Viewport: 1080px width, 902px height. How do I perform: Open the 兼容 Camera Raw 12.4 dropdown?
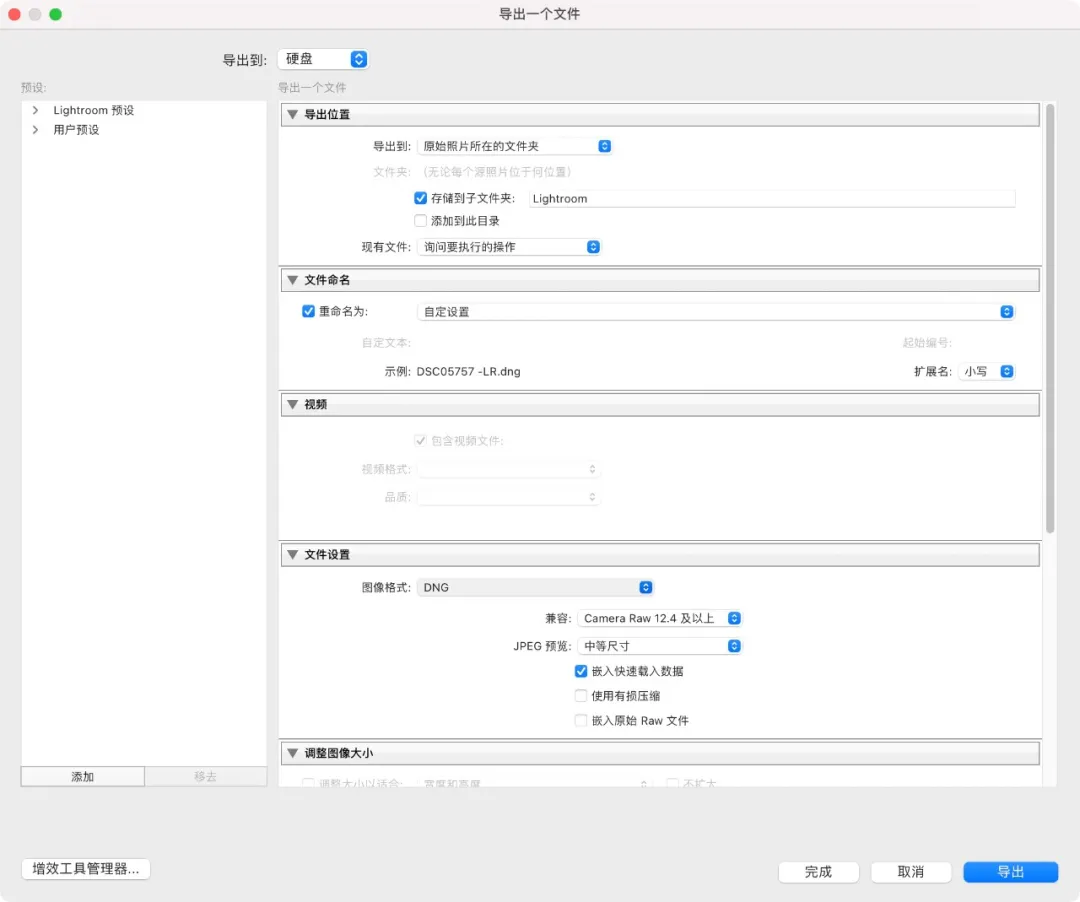click(x=660, y=618)
